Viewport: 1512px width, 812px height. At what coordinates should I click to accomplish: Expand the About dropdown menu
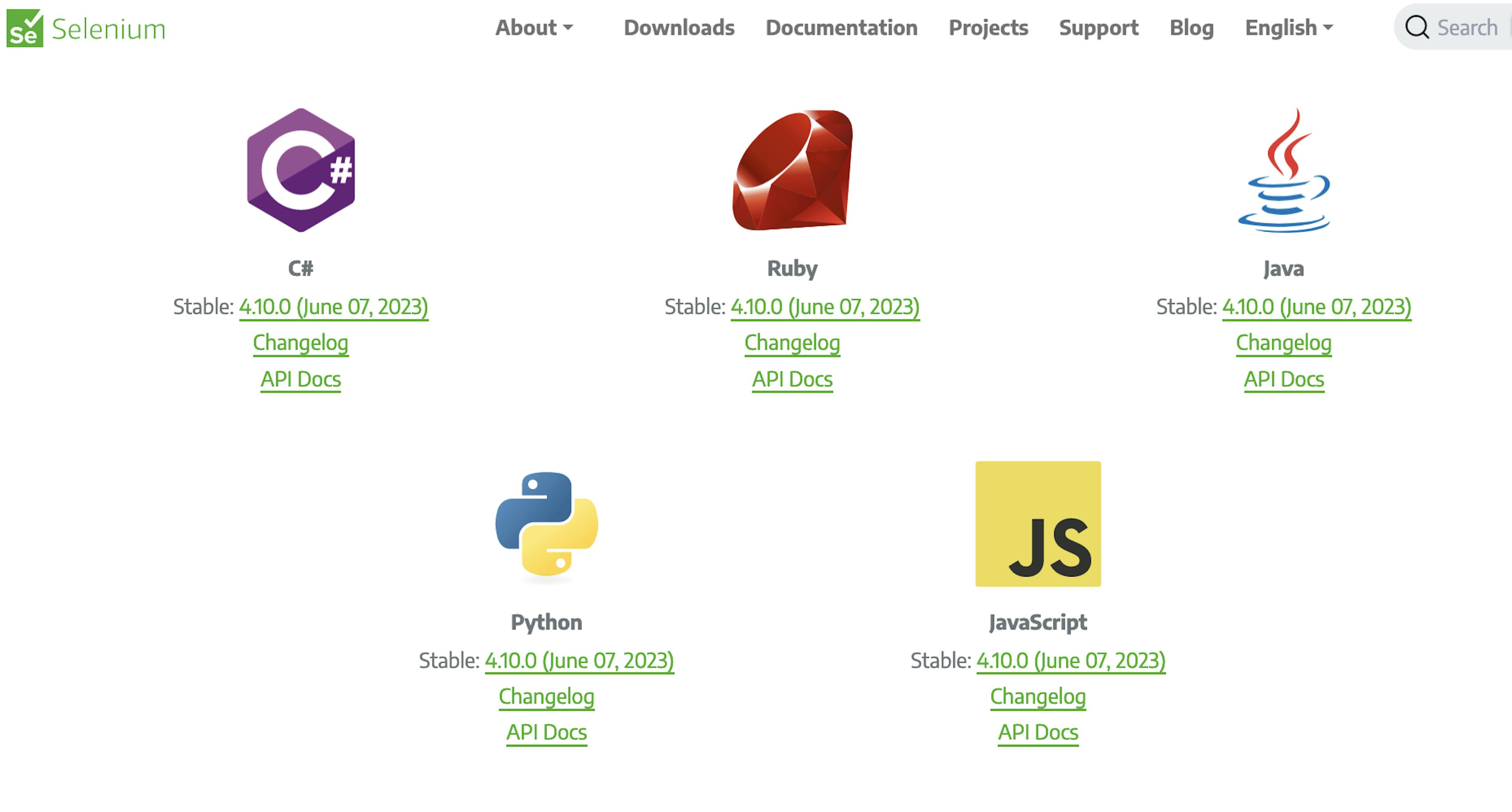tap(534, 28)
